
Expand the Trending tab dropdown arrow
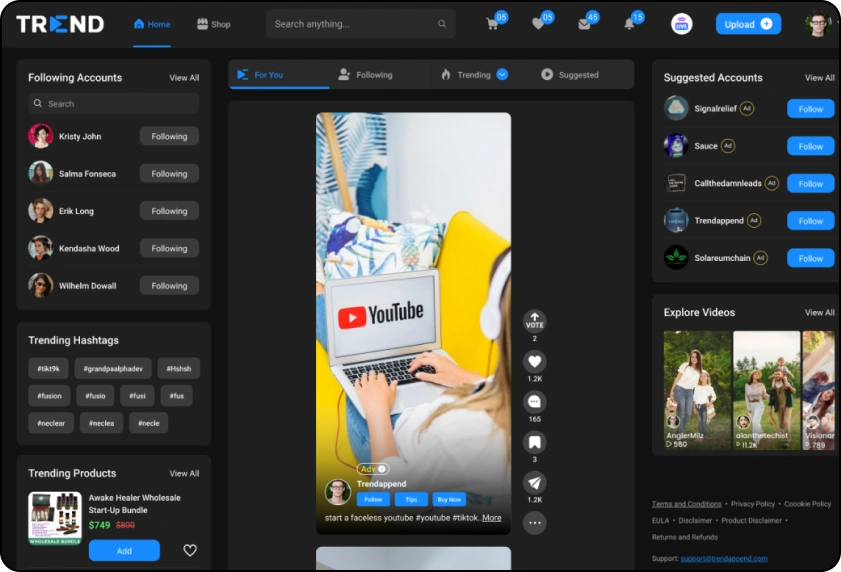(x=502, y=75)
